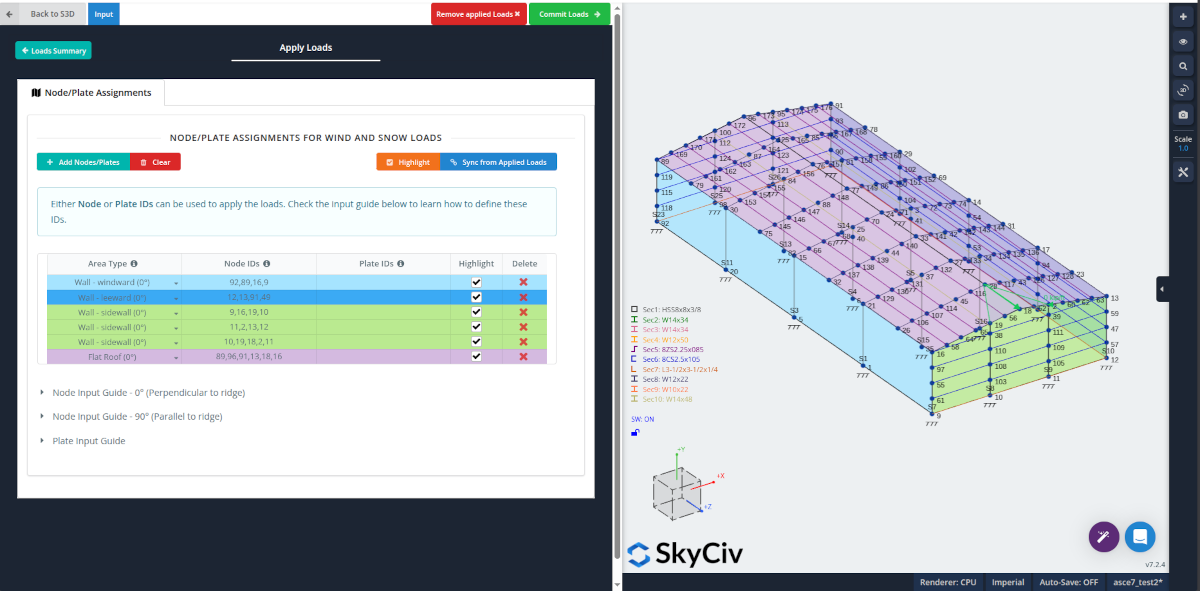Switch to the Input tab
The height and width of the screenshot is (591, 1200).
pos(104,14)
